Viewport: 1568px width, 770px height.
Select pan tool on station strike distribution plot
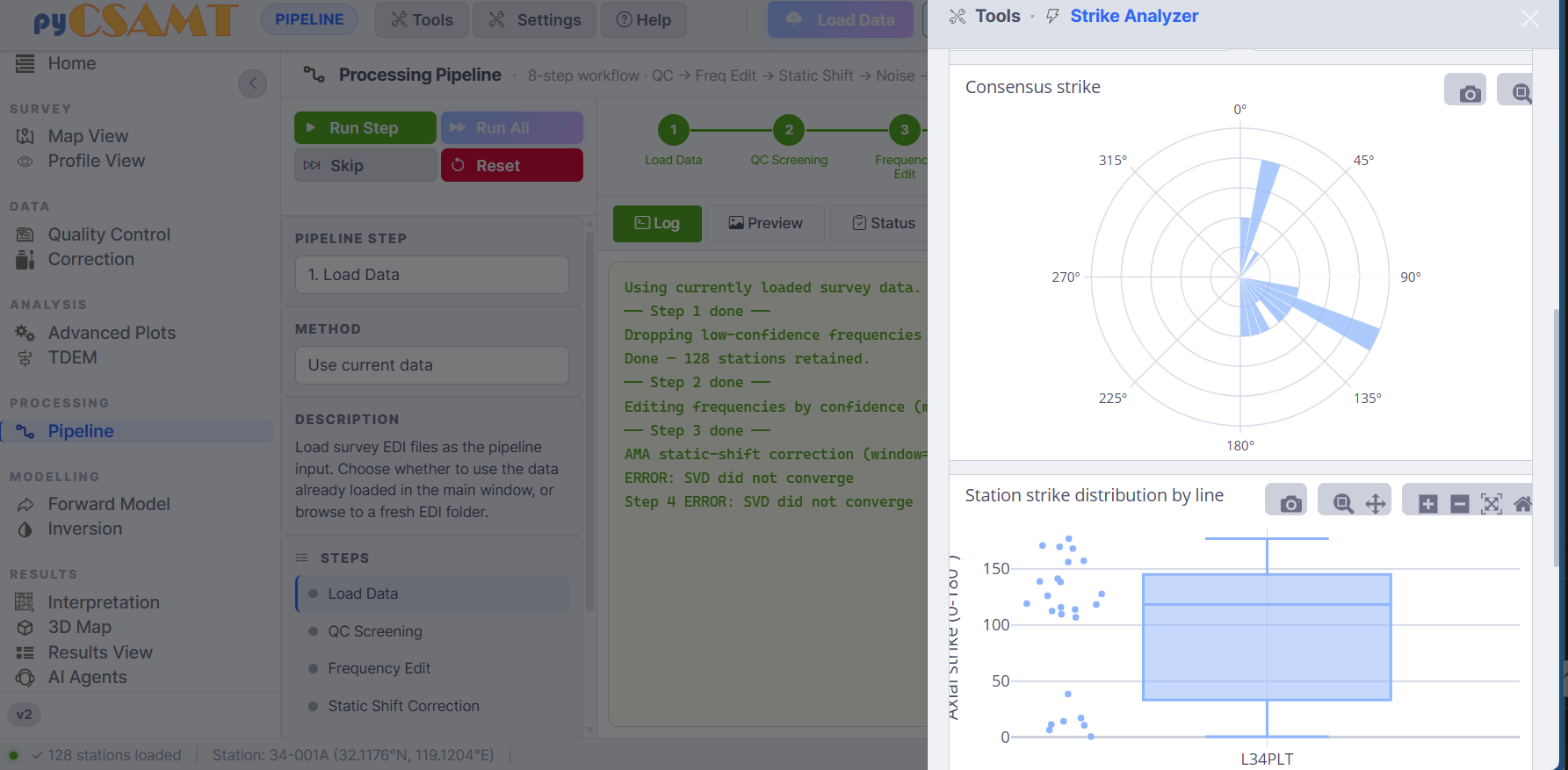(1375, 503)
